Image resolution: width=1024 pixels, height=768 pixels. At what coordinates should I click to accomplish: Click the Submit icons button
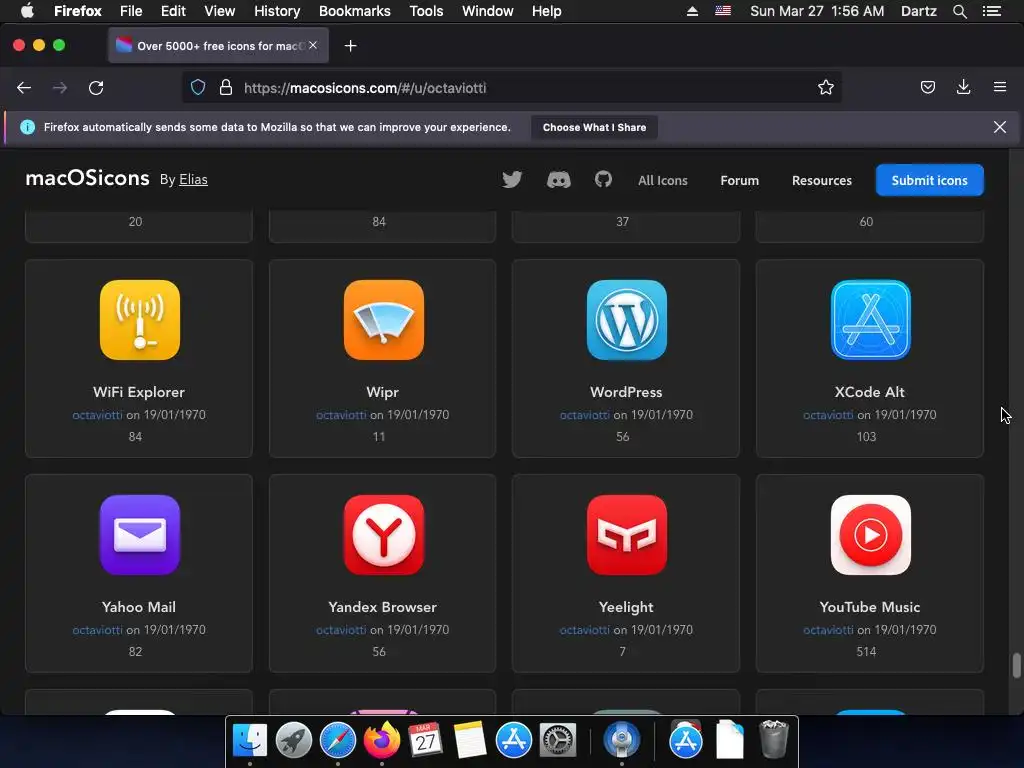point(929,180)
